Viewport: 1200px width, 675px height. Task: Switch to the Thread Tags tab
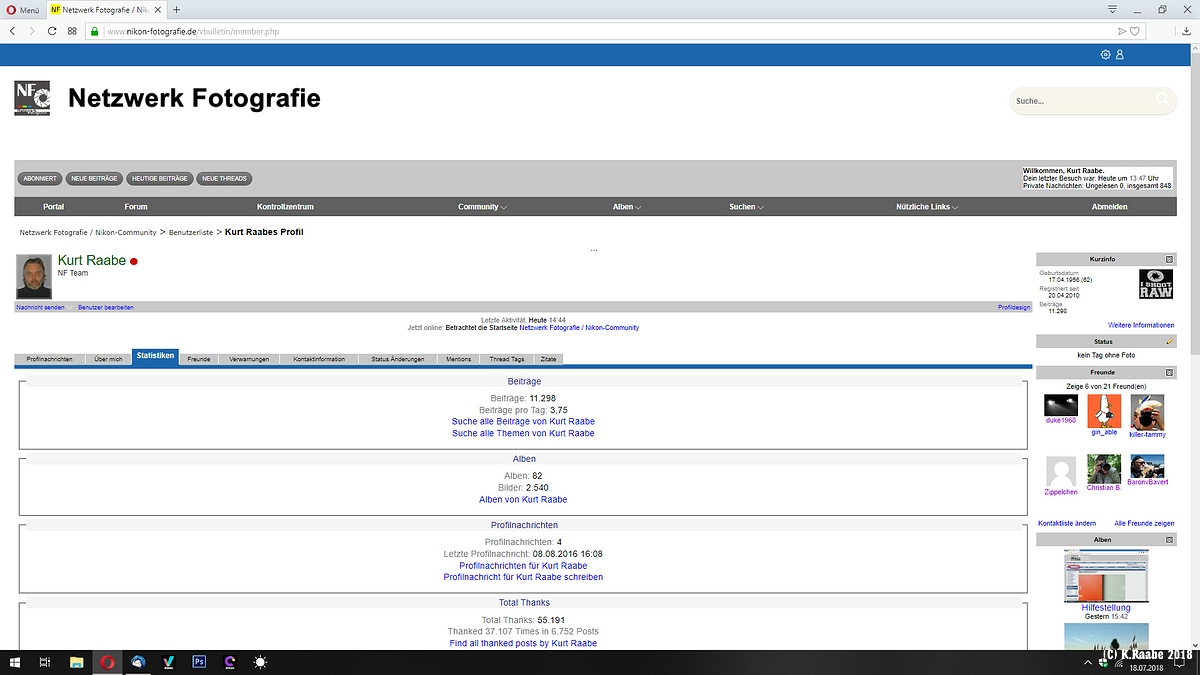(507, 359)
